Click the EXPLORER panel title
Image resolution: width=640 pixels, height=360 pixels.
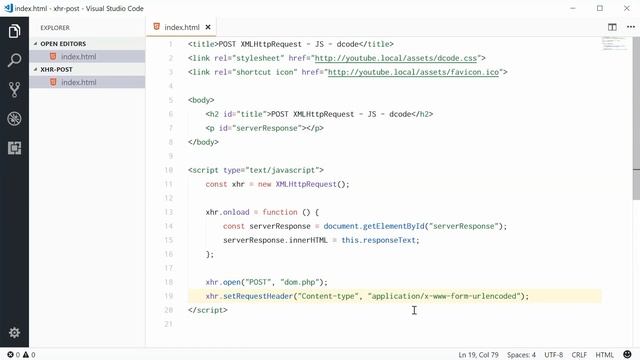coord(55,28)
